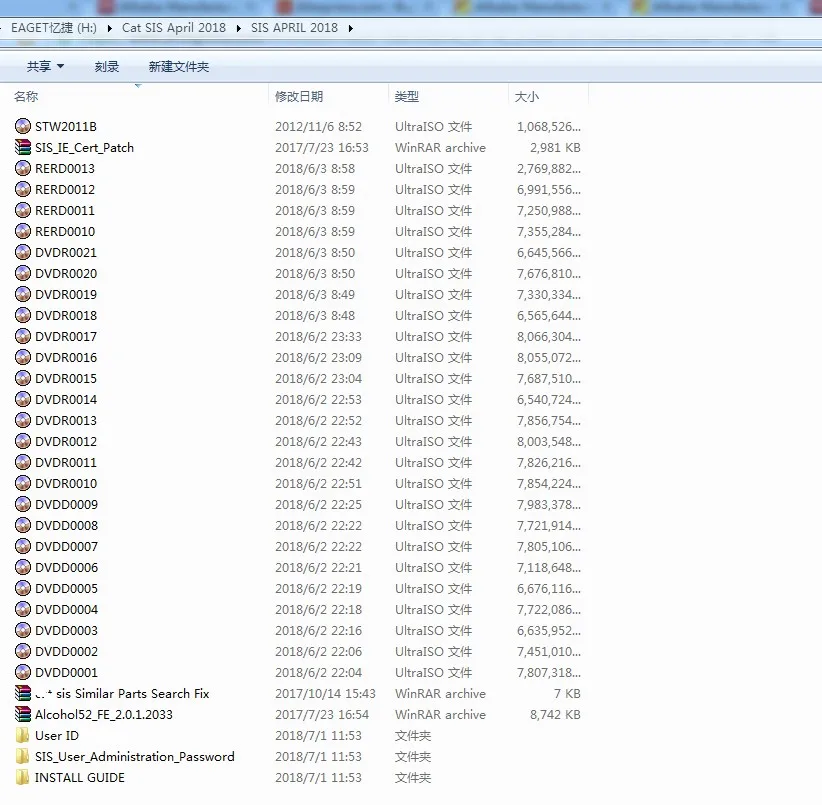Click the 8,742 KB size value
The width and height of the screenshot is (822, 805).
point(555,714)
